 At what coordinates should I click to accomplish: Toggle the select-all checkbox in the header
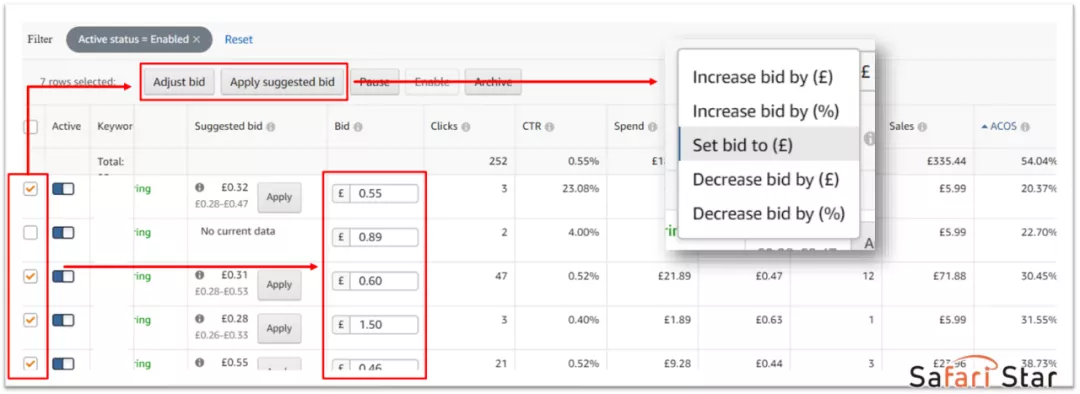click(30, 127)
